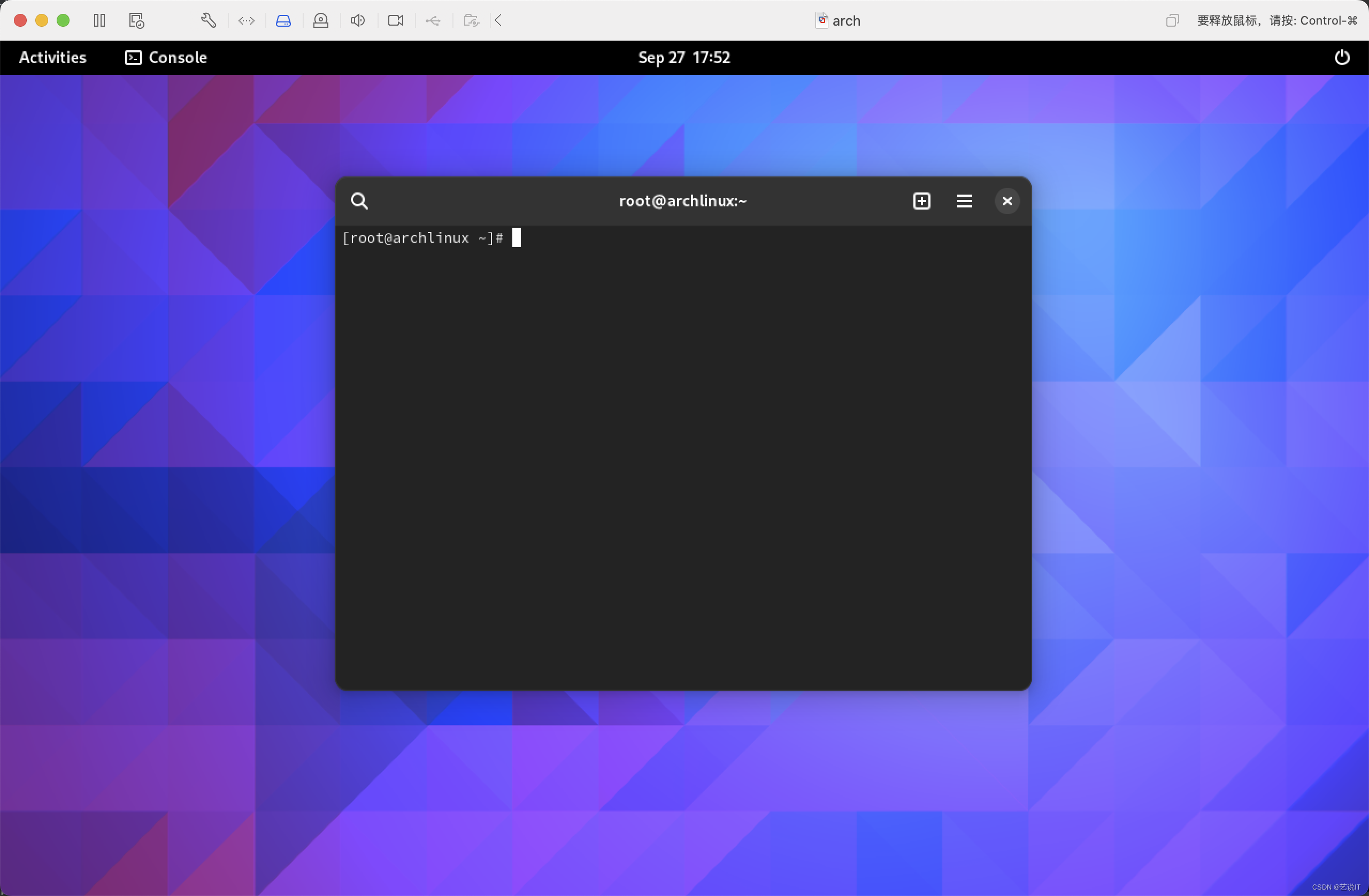
Task: Click the hard disk drive icon
Action: tap(283, 21)
